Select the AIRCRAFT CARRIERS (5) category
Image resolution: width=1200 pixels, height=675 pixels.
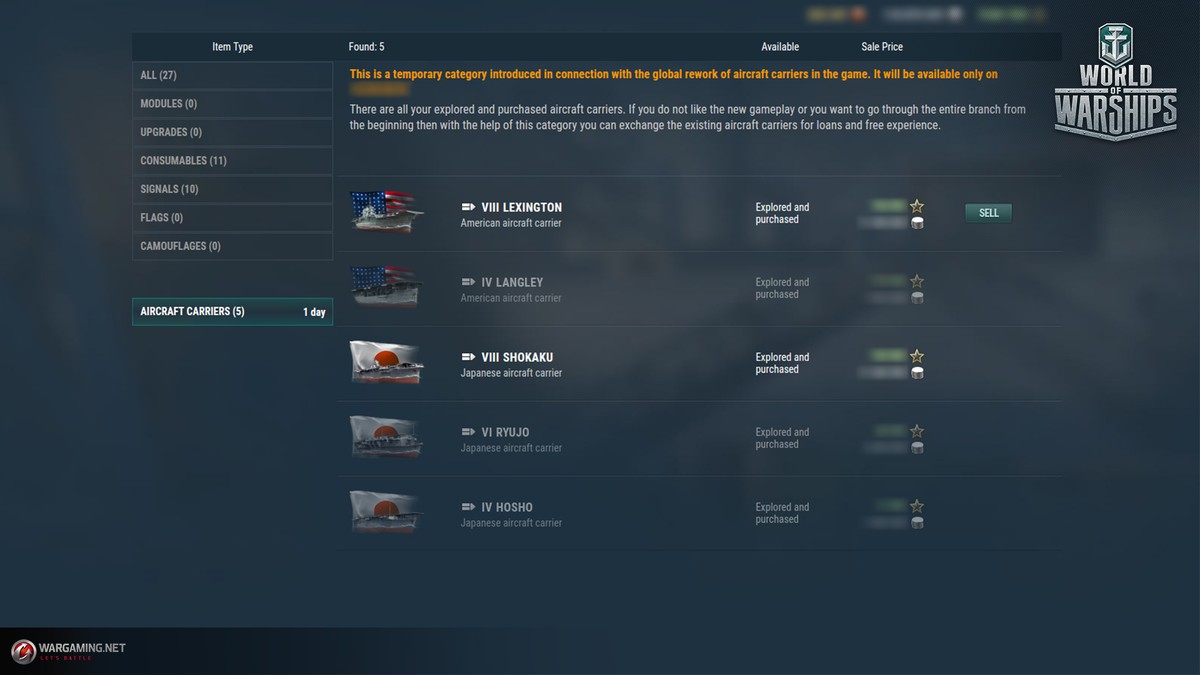tap(232, 312)
